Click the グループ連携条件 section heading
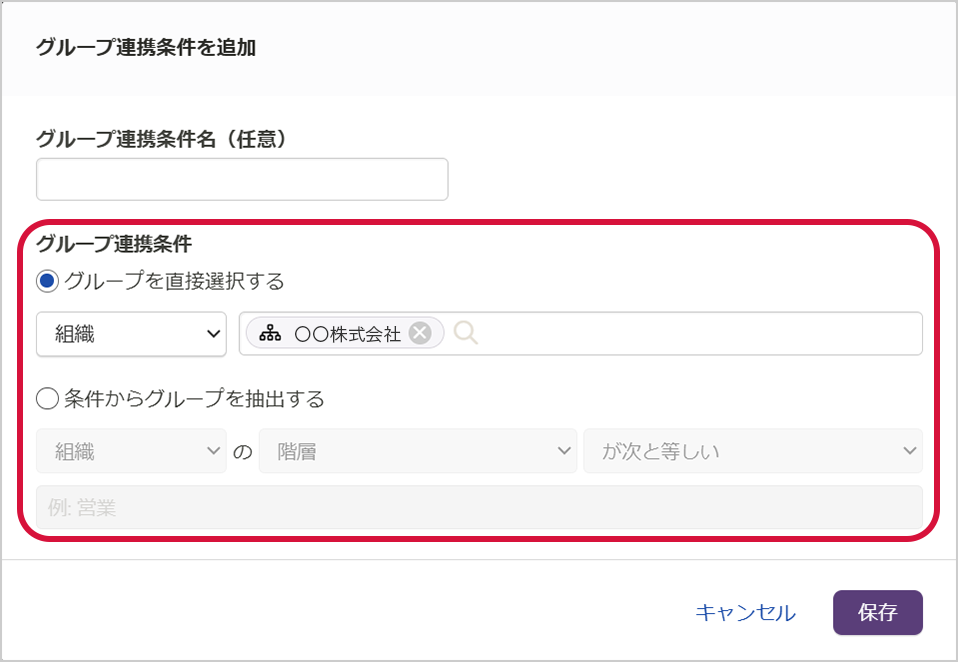The height and width of the screenshot is (662, 958). [x=114, y=243]
